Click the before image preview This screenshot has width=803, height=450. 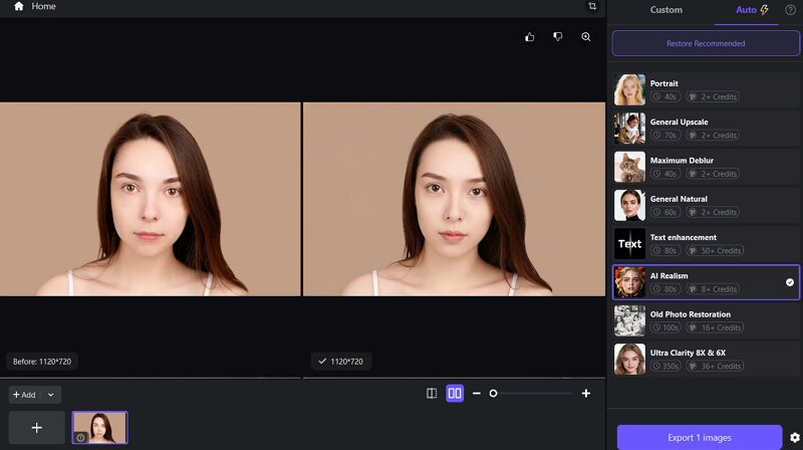click(x=150, y=199)
